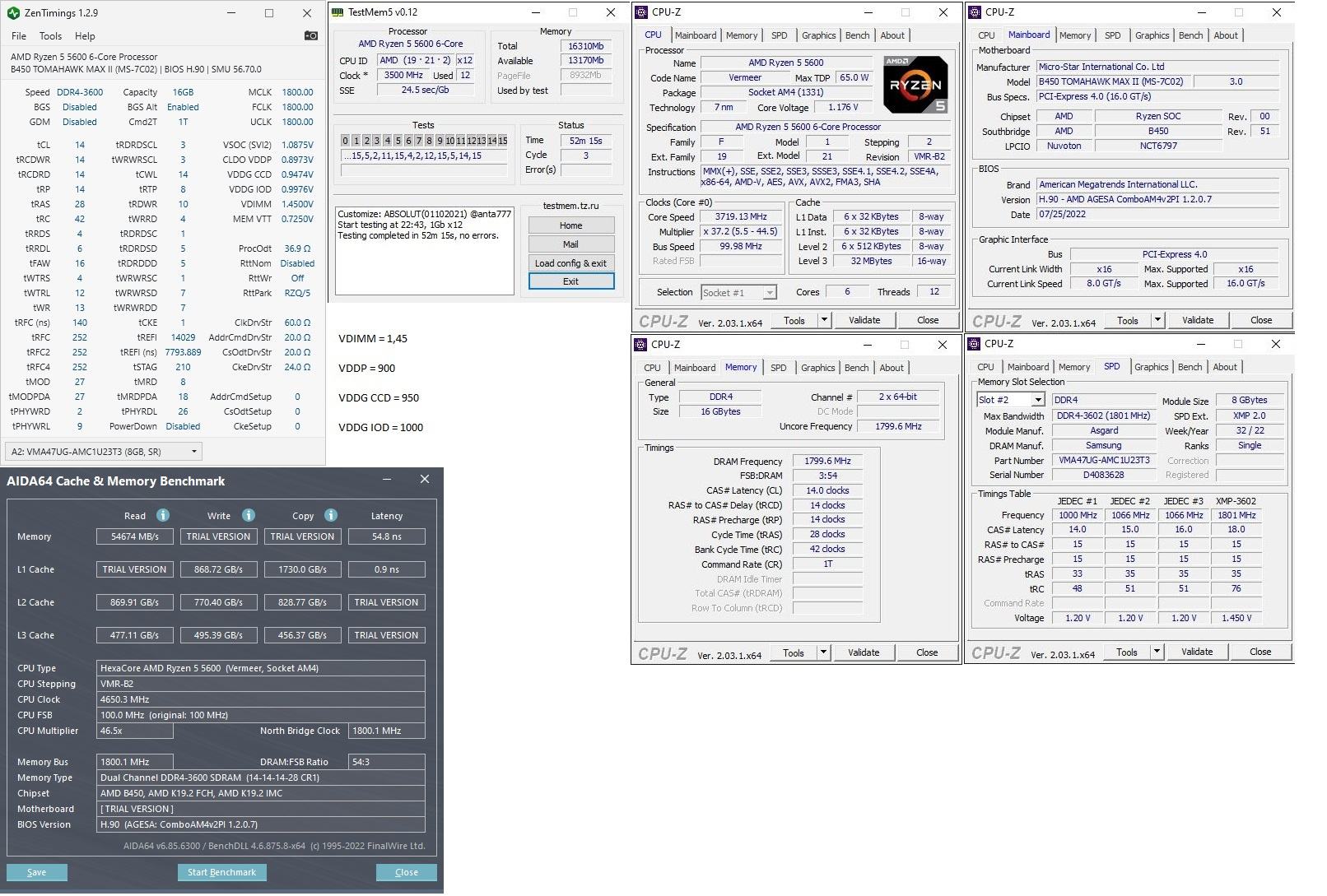Screen dimensions: 1327x896
Task: Click Validate in the CPU-Z Processor window
Action: [864, 320]
